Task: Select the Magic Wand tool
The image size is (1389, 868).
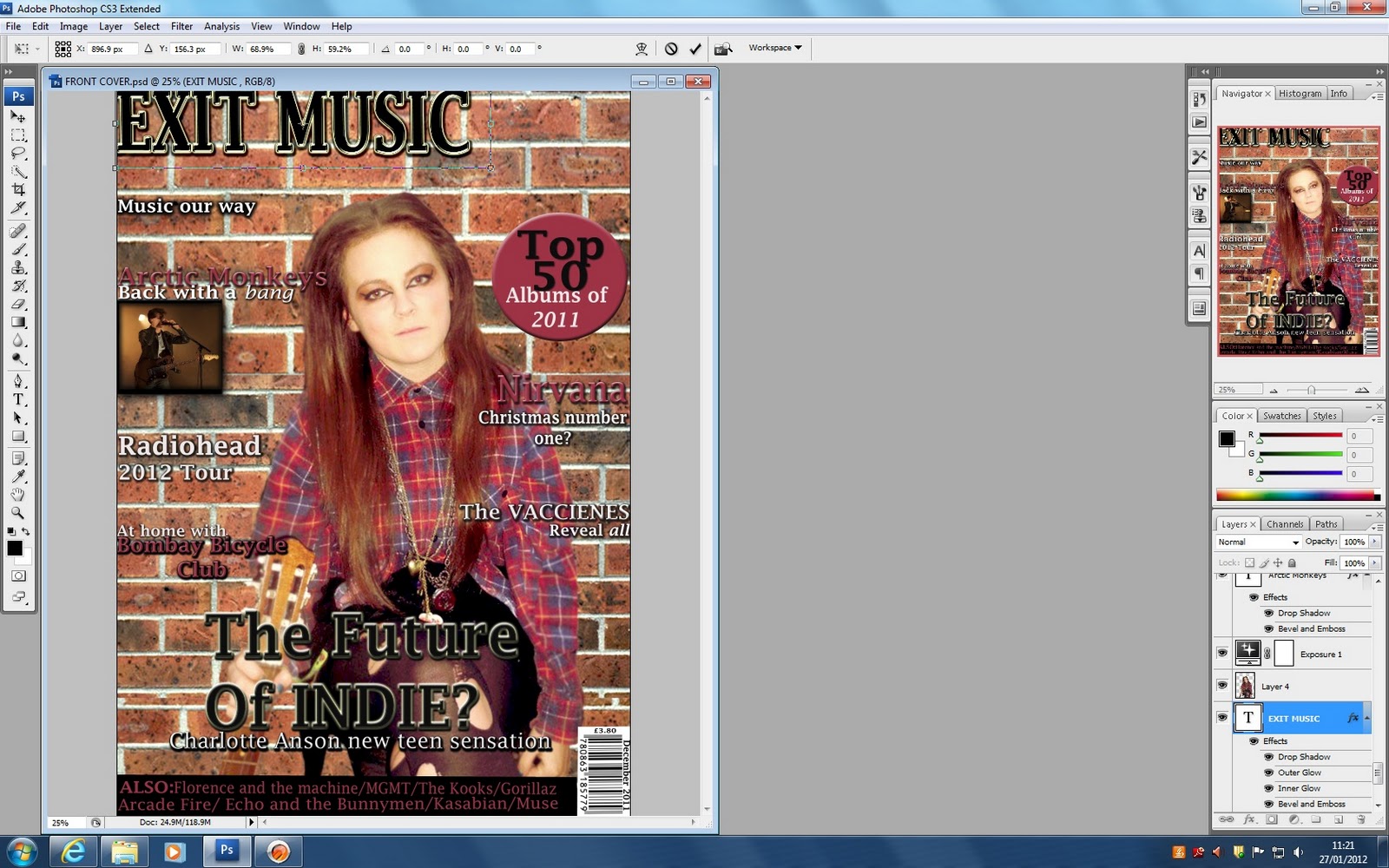Action: tap(18, 172)
